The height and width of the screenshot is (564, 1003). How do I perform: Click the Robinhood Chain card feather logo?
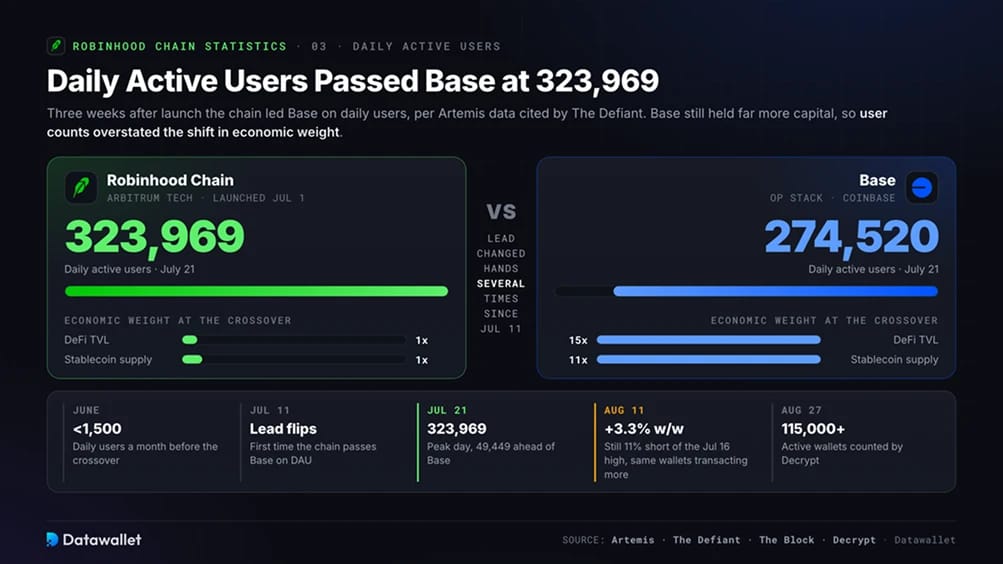coord(81,187)
